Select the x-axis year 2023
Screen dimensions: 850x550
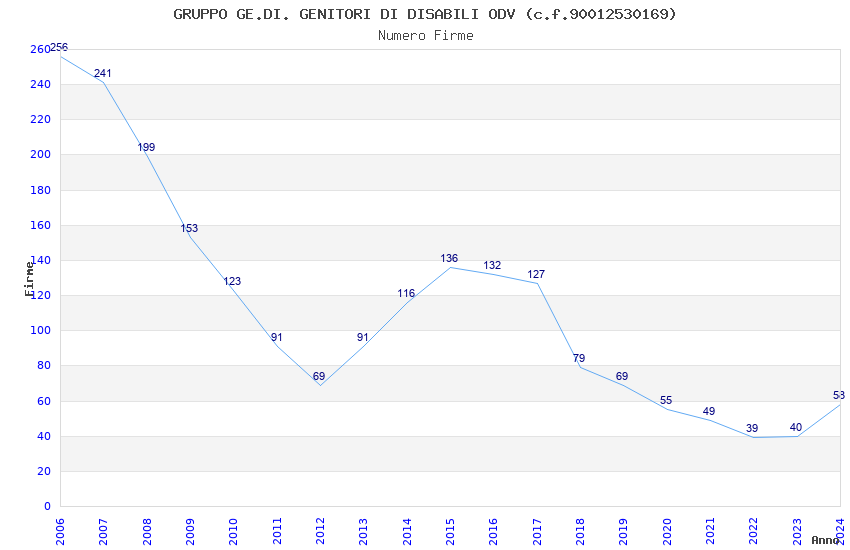click(x=797, y=532)
